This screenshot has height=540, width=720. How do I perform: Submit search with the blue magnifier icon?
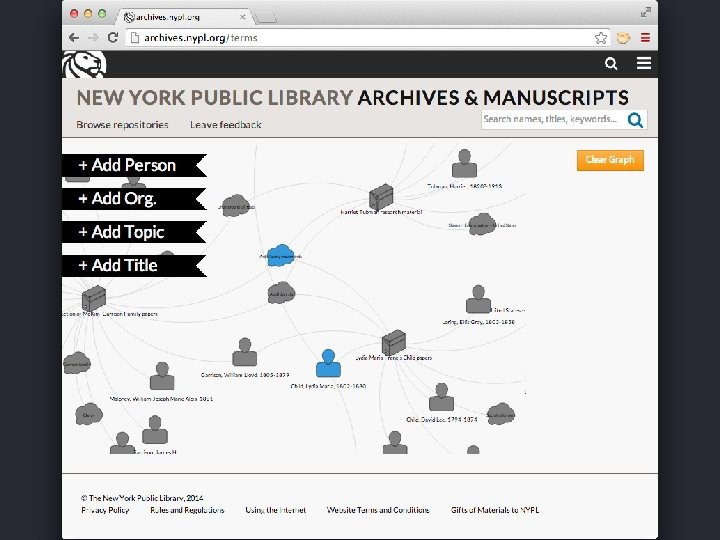(635, 120)
